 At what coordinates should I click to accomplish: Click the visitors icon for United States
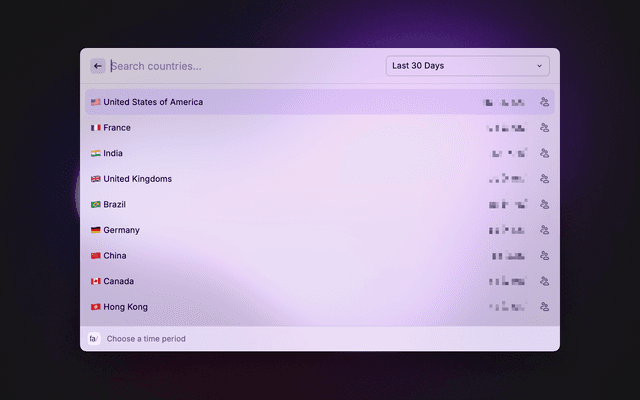[x=544, y=102]
